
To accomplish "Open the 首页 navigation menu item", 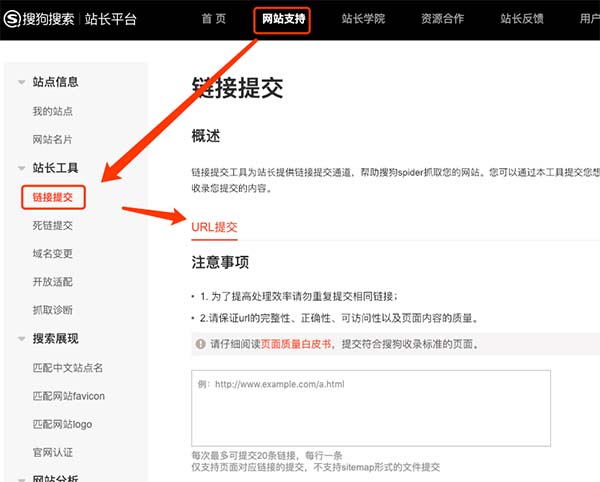I will (x=213, y=19).
